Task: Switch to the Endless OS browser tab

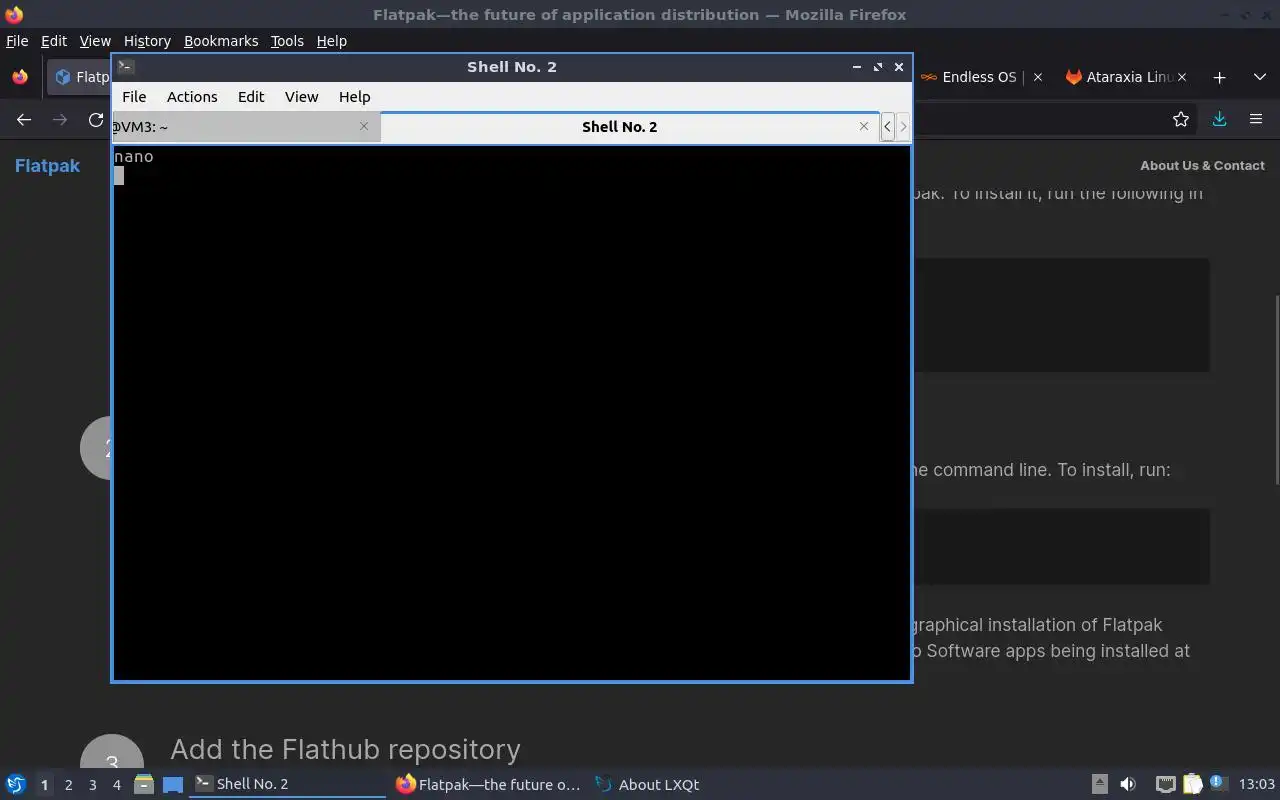Action: 970,77
